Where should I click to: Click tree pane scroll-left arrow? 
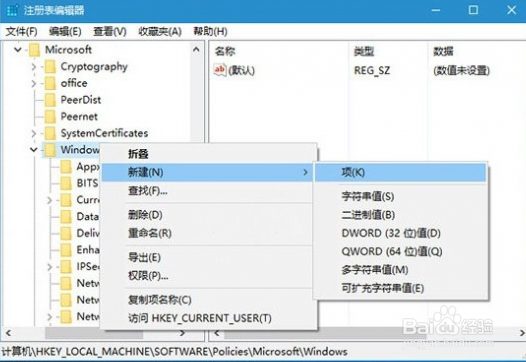pyautogui.click(x=8, y=333)
